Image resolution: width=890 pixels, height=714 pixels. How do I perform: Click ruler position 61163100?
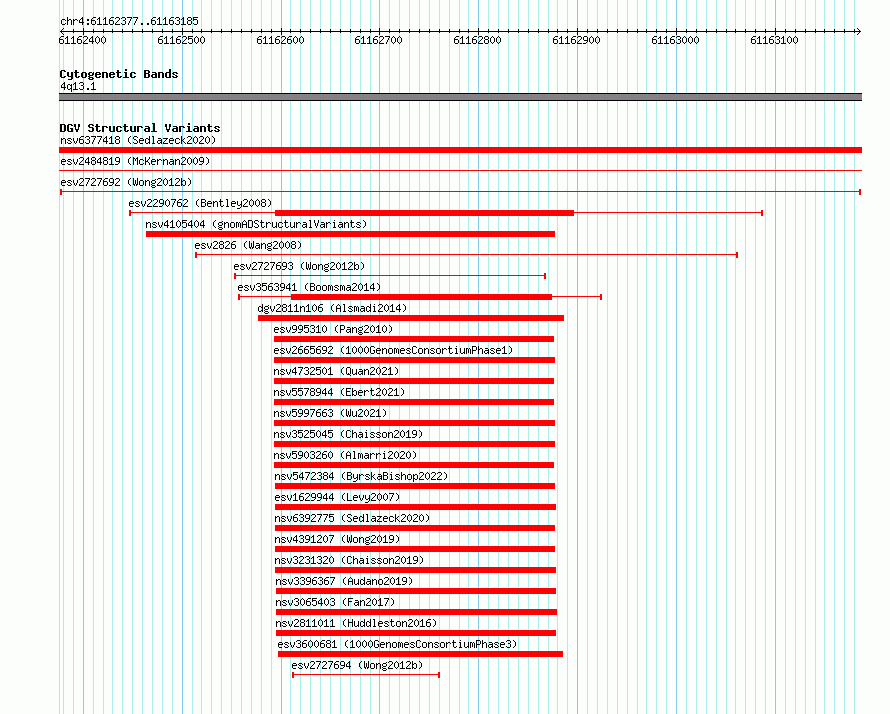coord(774,40)
